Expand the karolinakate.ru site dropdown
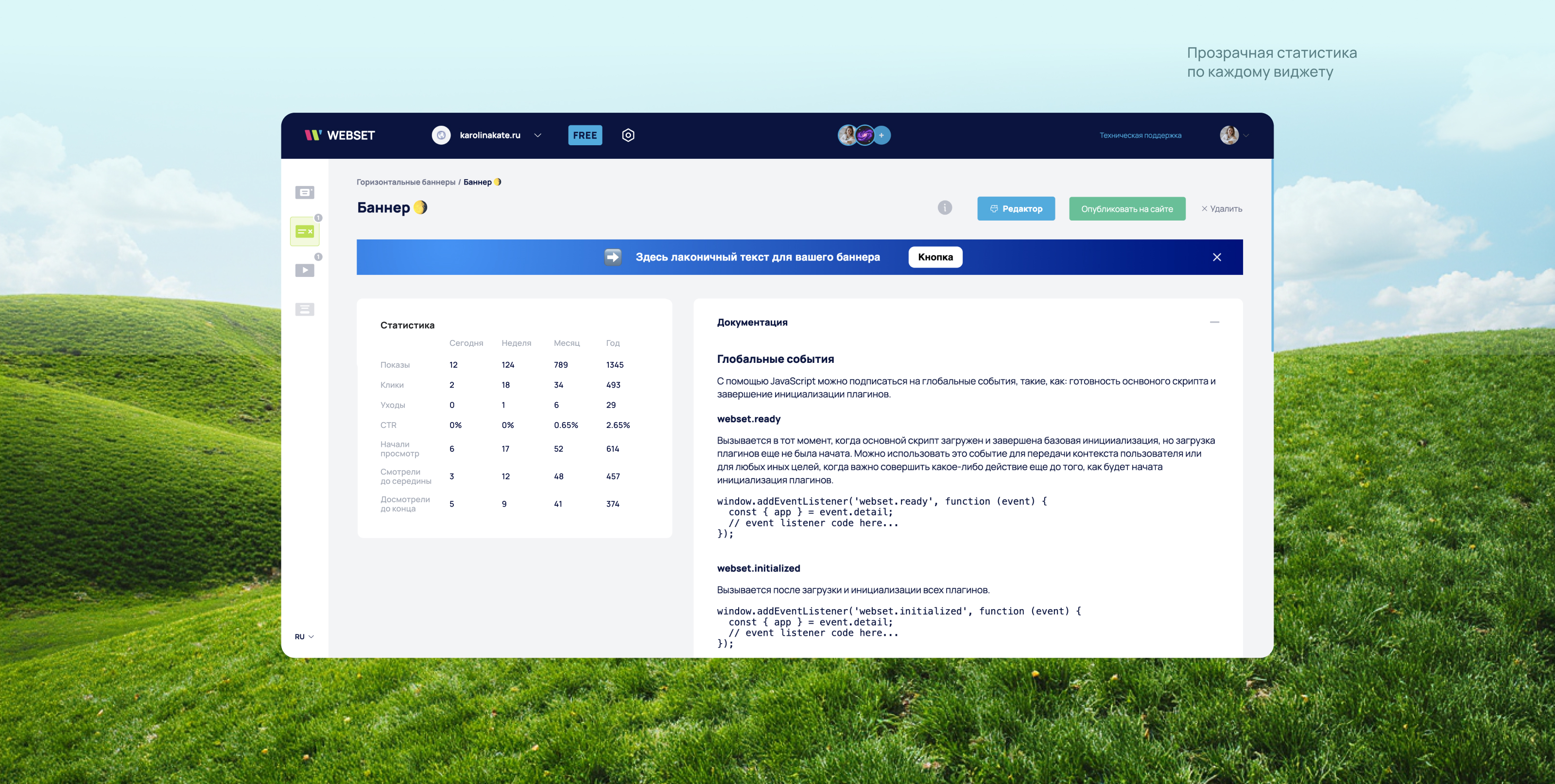 [x=537, y=135]
